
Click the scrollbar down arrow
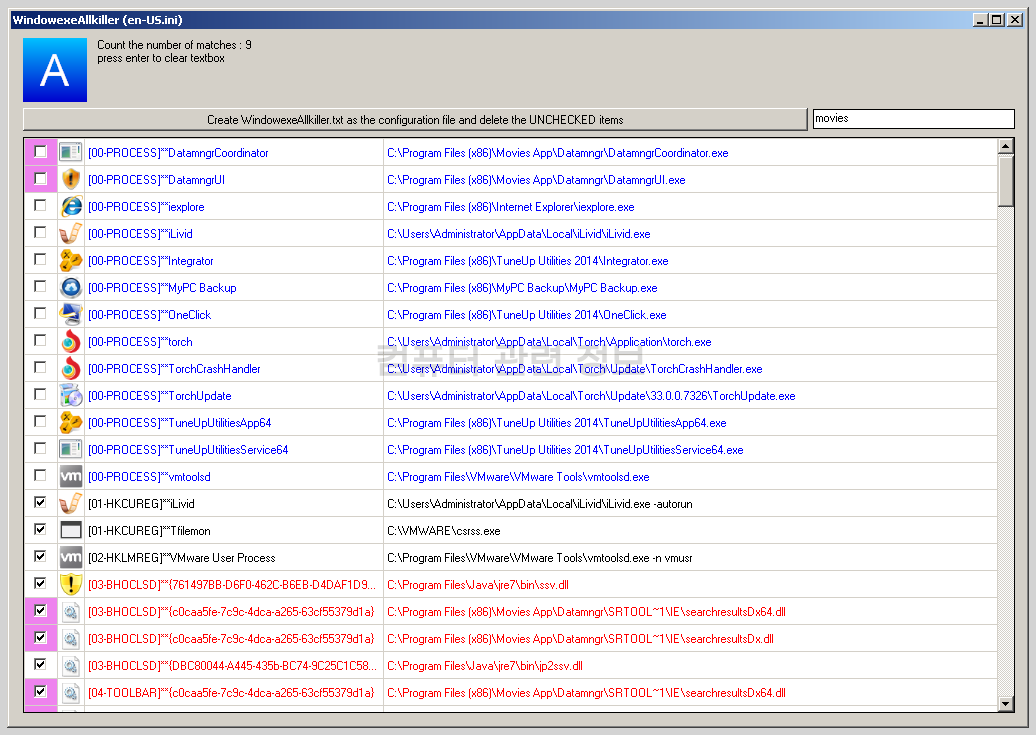(1006, 704)
